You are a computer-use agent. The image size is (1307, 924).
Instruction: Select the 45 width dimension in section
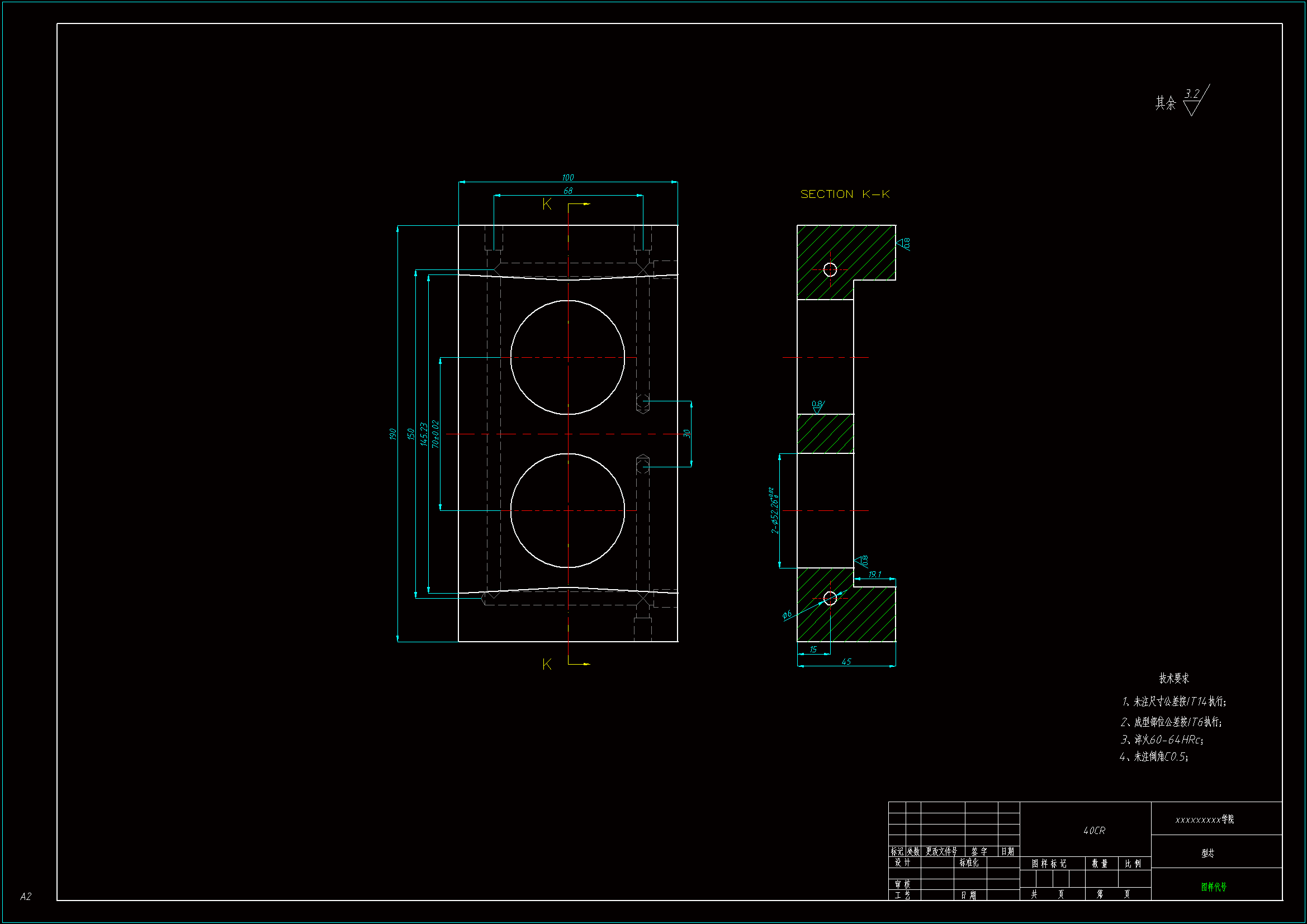pos(846,661)
